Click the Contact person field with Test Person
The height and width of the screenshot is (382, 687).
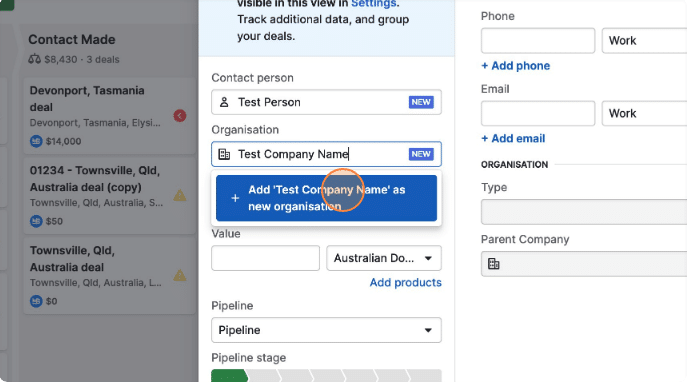(x=326, y=102)
